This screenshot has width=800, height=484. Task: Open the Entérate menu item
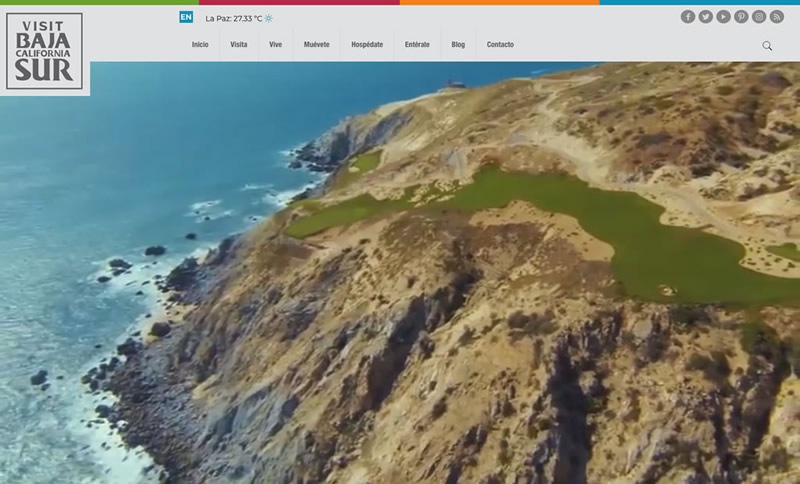[417, 44]
